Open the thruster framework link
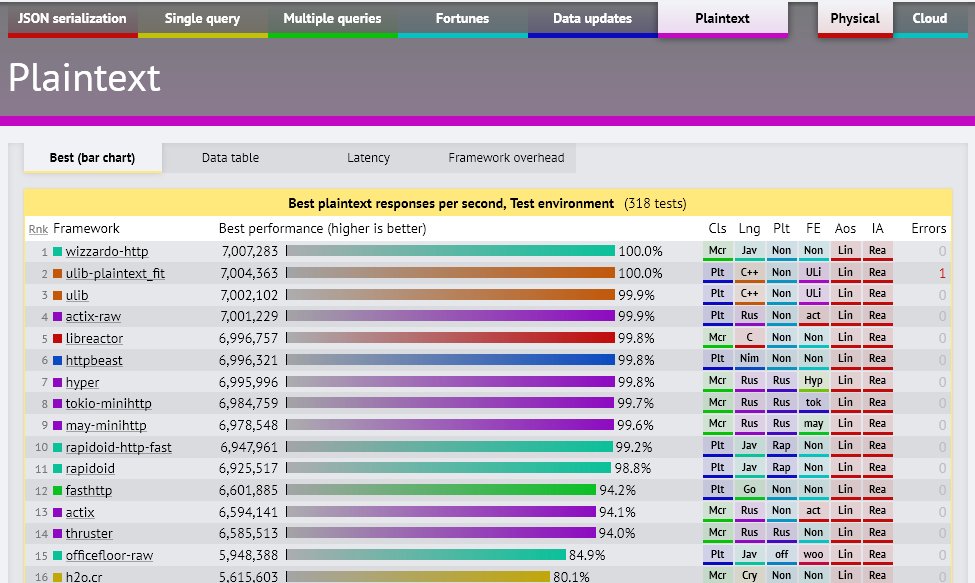The image size is (975, 583). point(90,533)
